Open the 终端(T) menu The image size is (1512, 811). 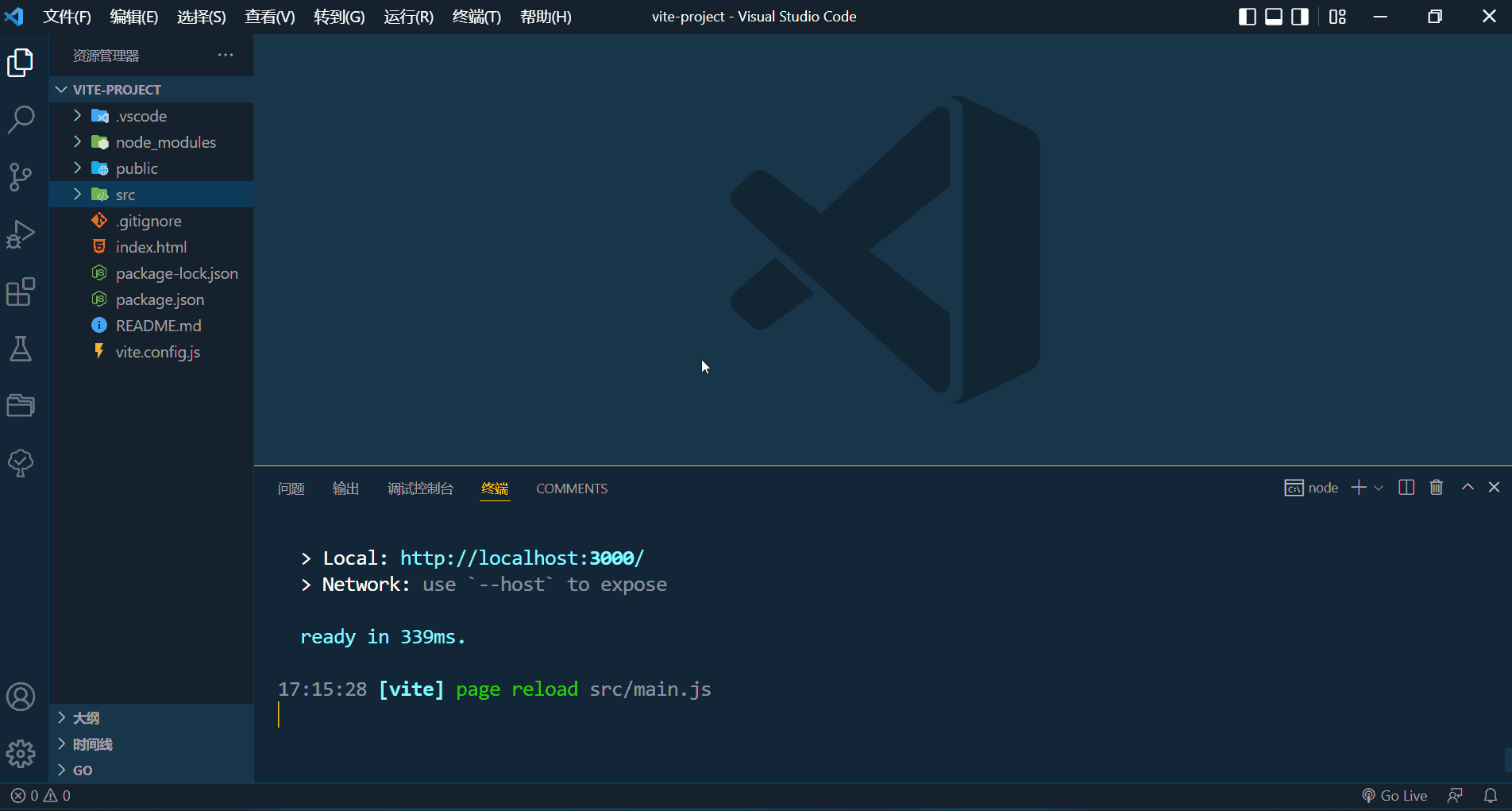pyautogui.click(x=476, y=17)
